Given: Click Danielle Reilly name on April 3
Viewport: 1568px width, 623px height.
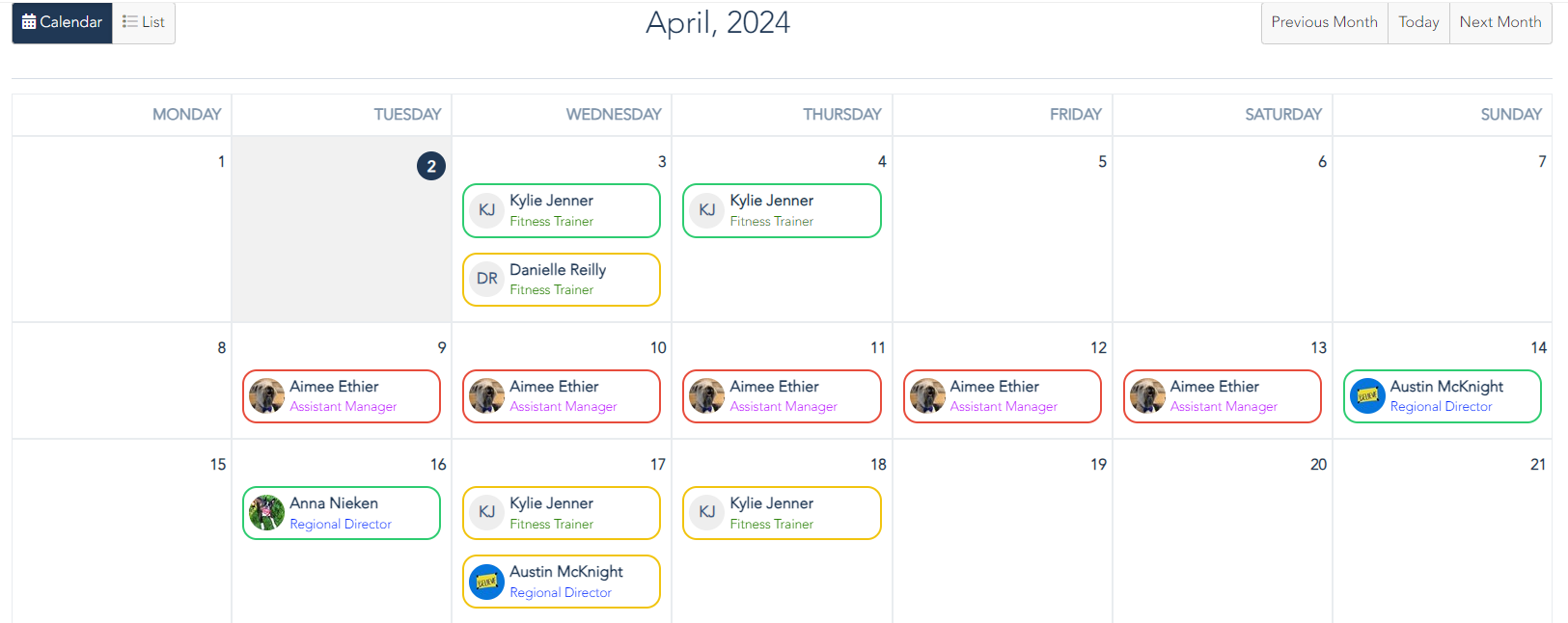Looking at the screenshot, I should (x=558, y=270).
